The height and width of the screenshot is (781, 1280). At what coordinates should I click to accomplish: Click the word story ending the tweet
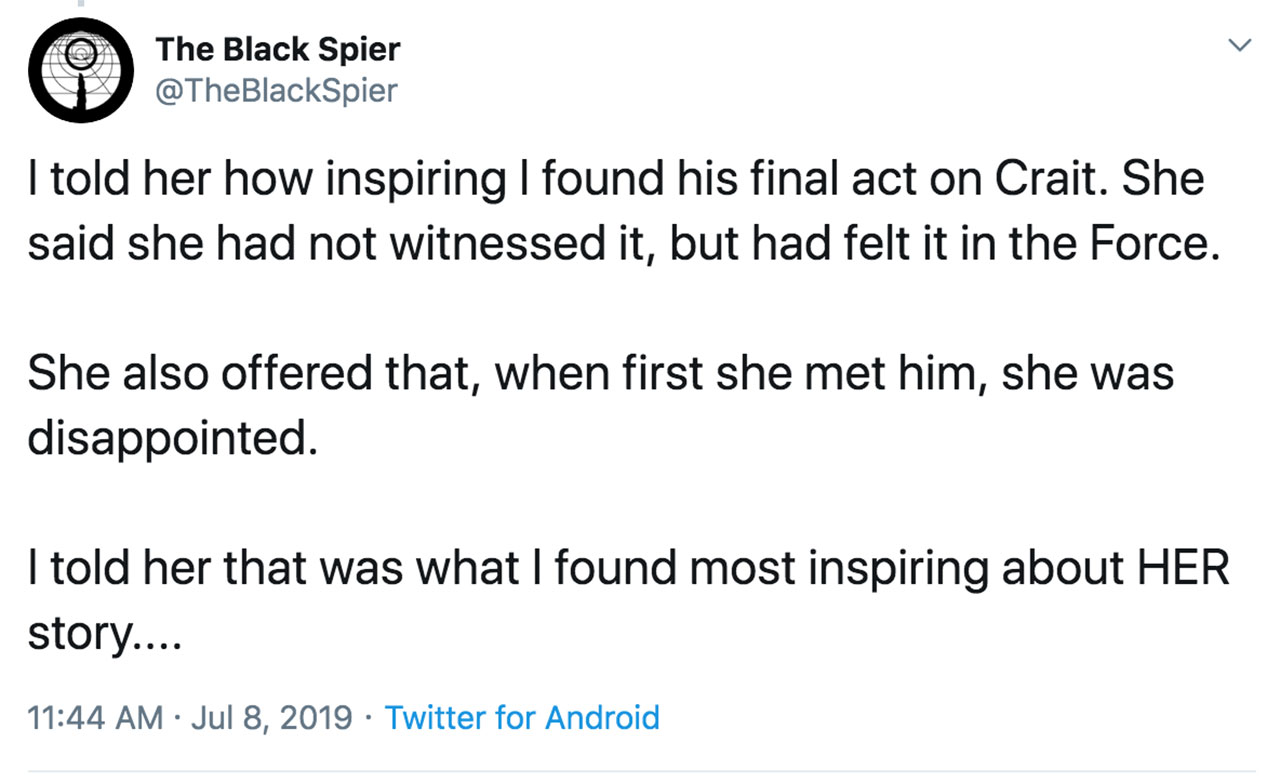pyautogui.click(x=78, y=635)
